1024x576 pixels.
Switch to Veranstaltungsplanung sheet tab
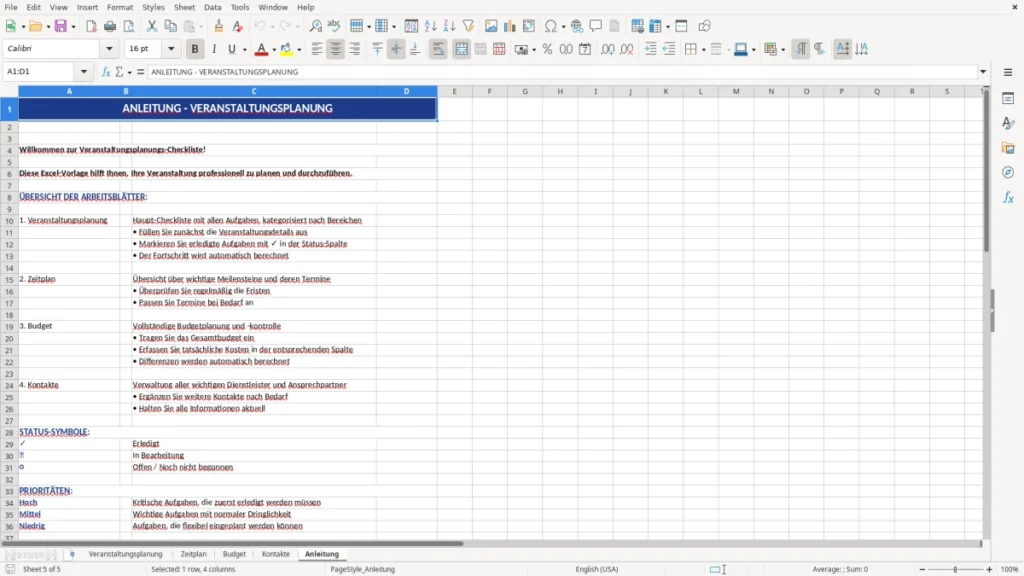pyautogui.click(x=125, y=554)
